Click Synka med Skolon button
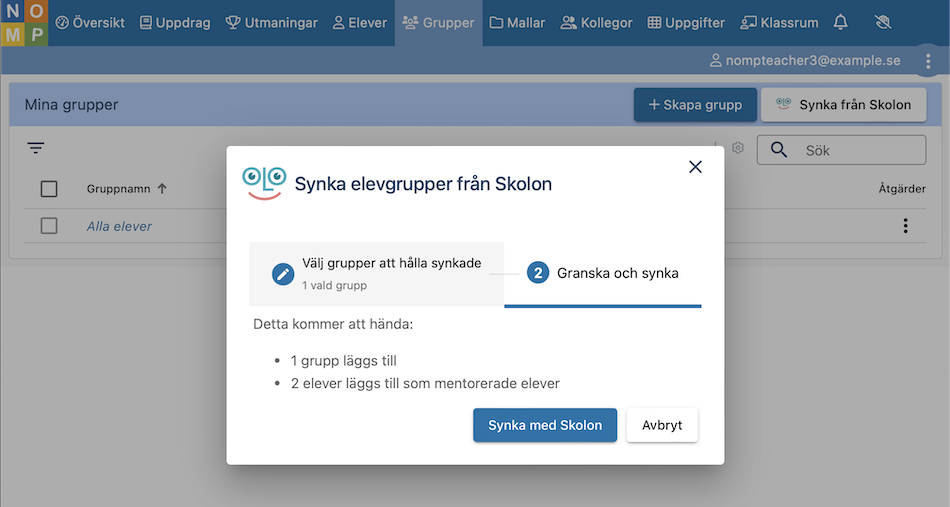The image size is (950, 507). click(545, 425)
